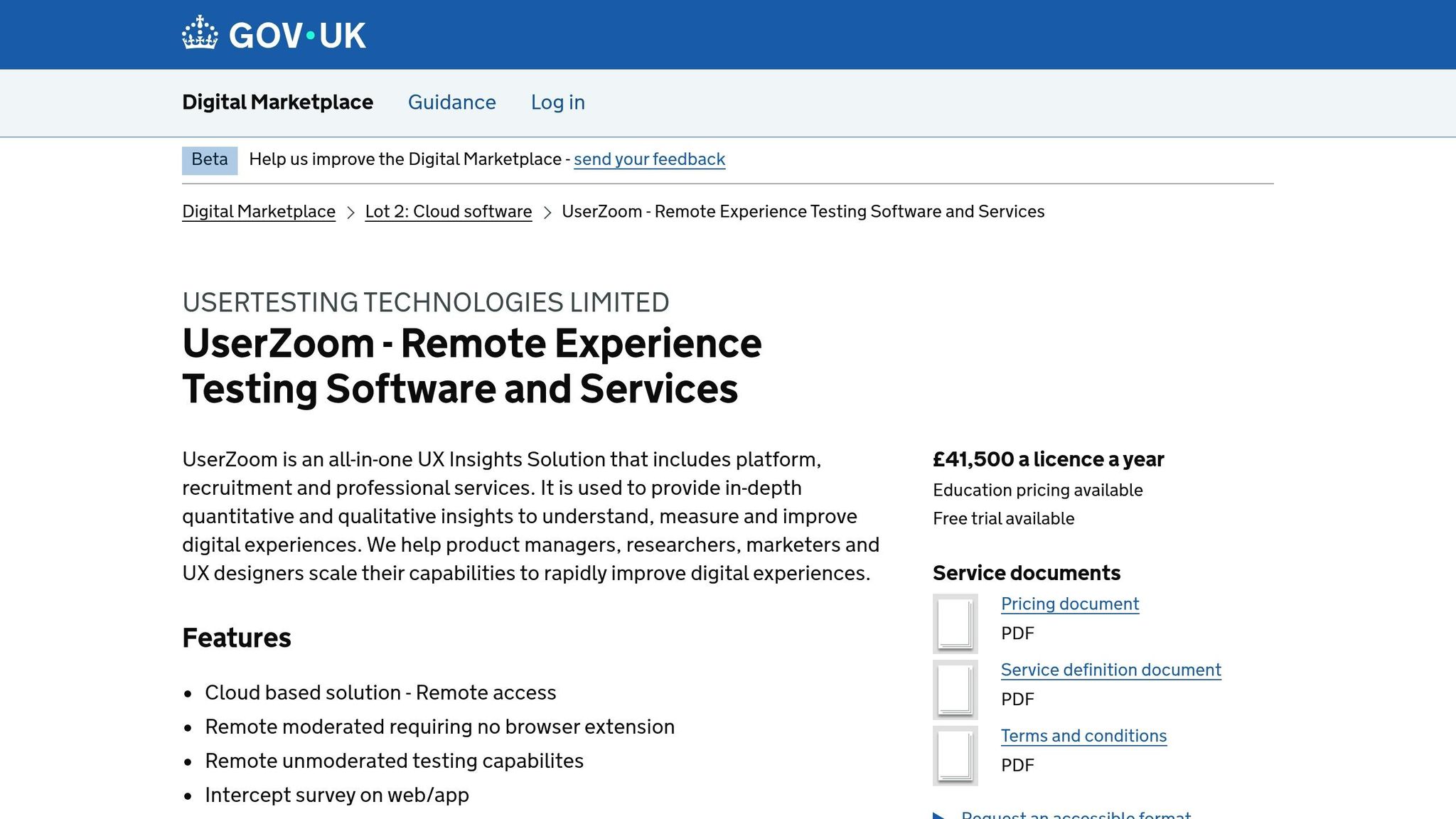Image resolution: width=1456 pixels, height=819 pixels.
Task: Open the Service definition document thumbnail icon
Action: point(955,690)
